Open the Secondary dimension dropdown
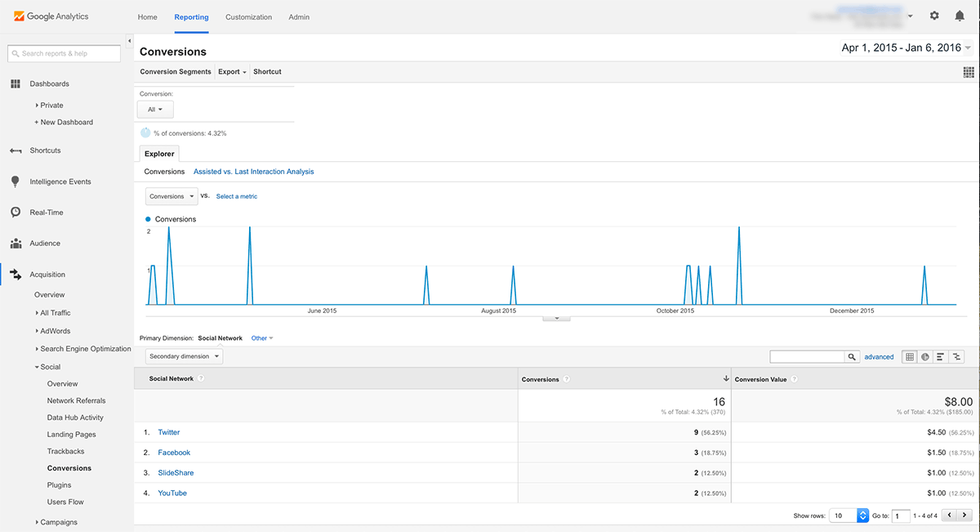The image size is (980, 532). (184, 356)
